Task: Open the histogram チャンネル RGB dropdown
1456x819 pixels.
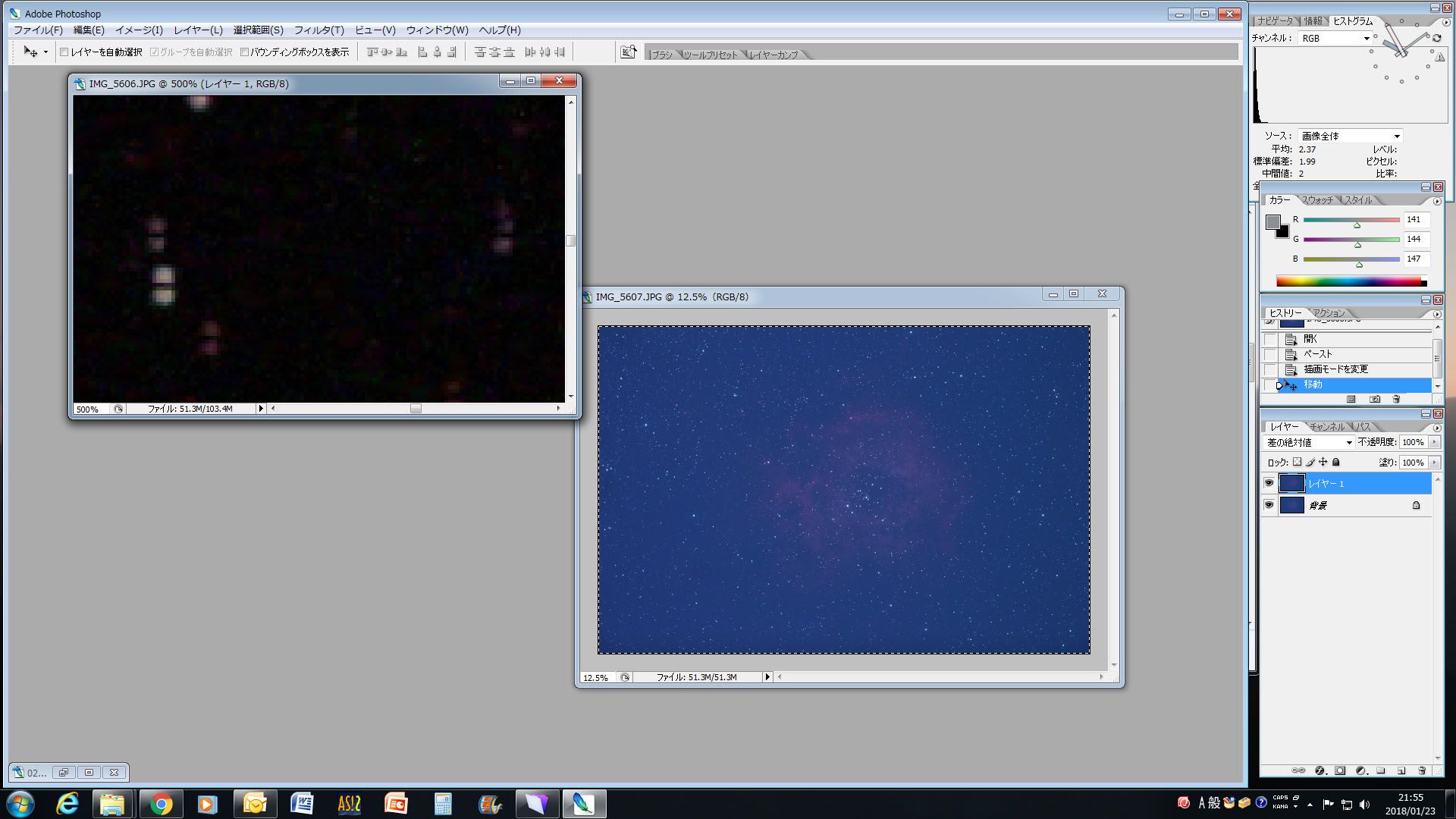Action: 1335,38
